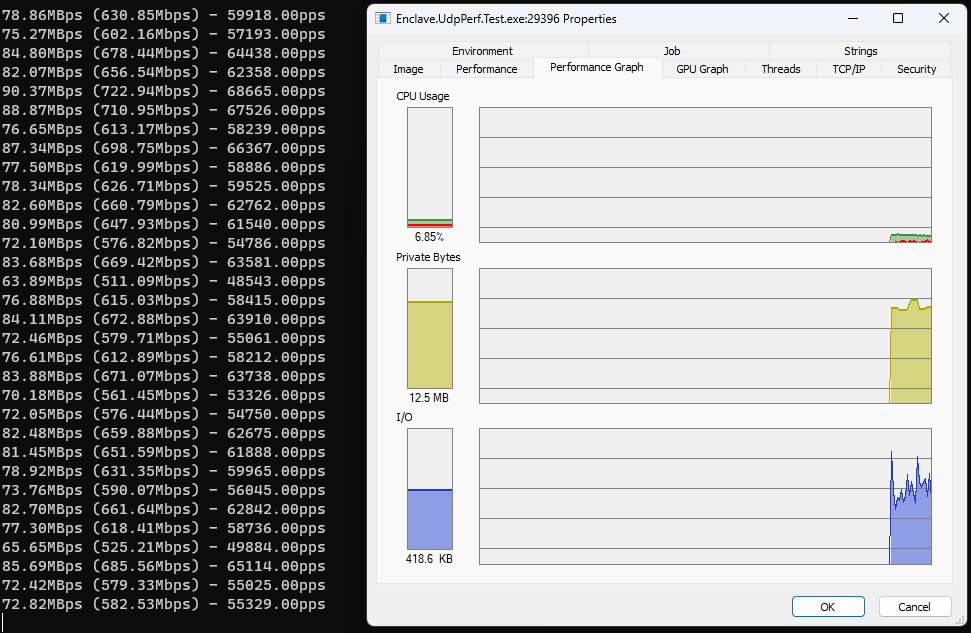Click the Properties window application icon

pyautogui.click(x=383, y=19)
